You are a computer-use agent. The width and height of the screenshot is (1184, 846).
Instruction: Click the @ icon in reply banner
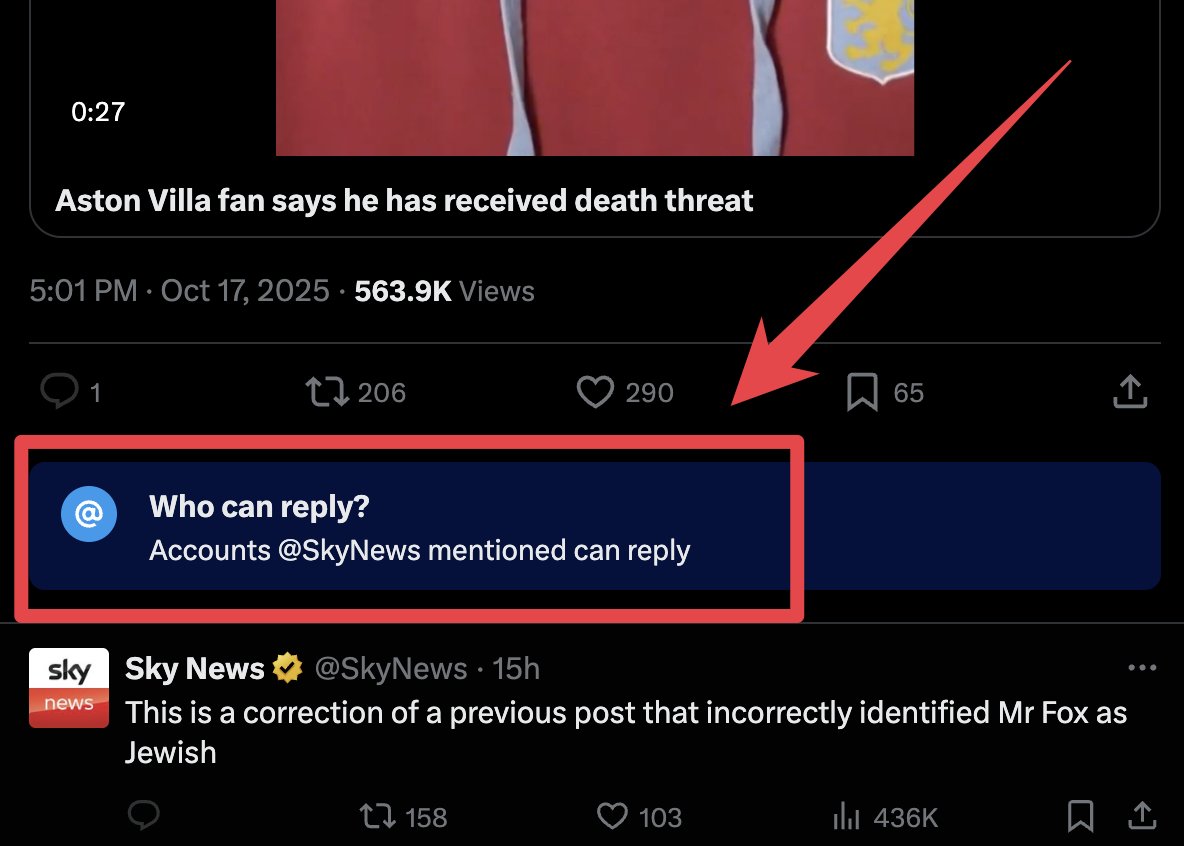(88, 514)
